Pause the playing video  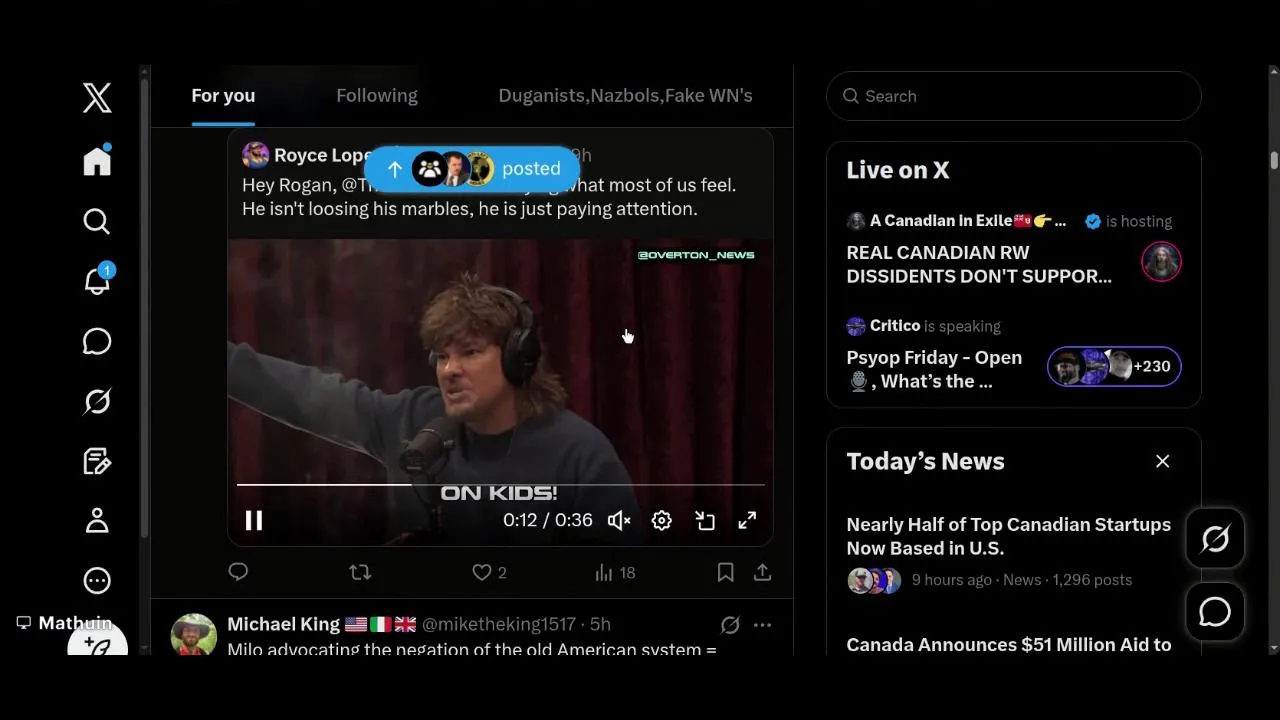[254, 520]
